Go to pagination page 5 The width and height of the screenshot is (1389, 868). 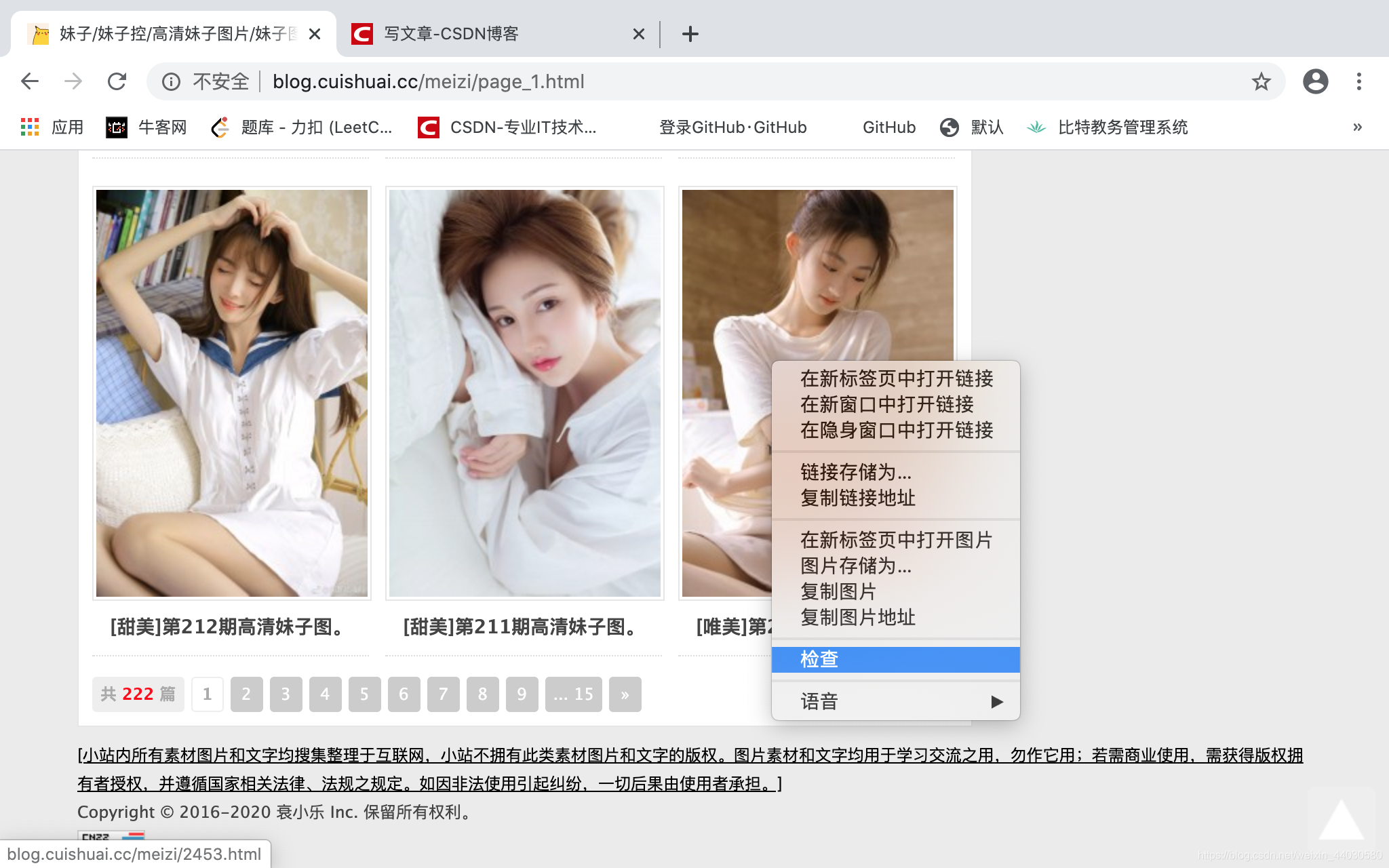point(364,694)
